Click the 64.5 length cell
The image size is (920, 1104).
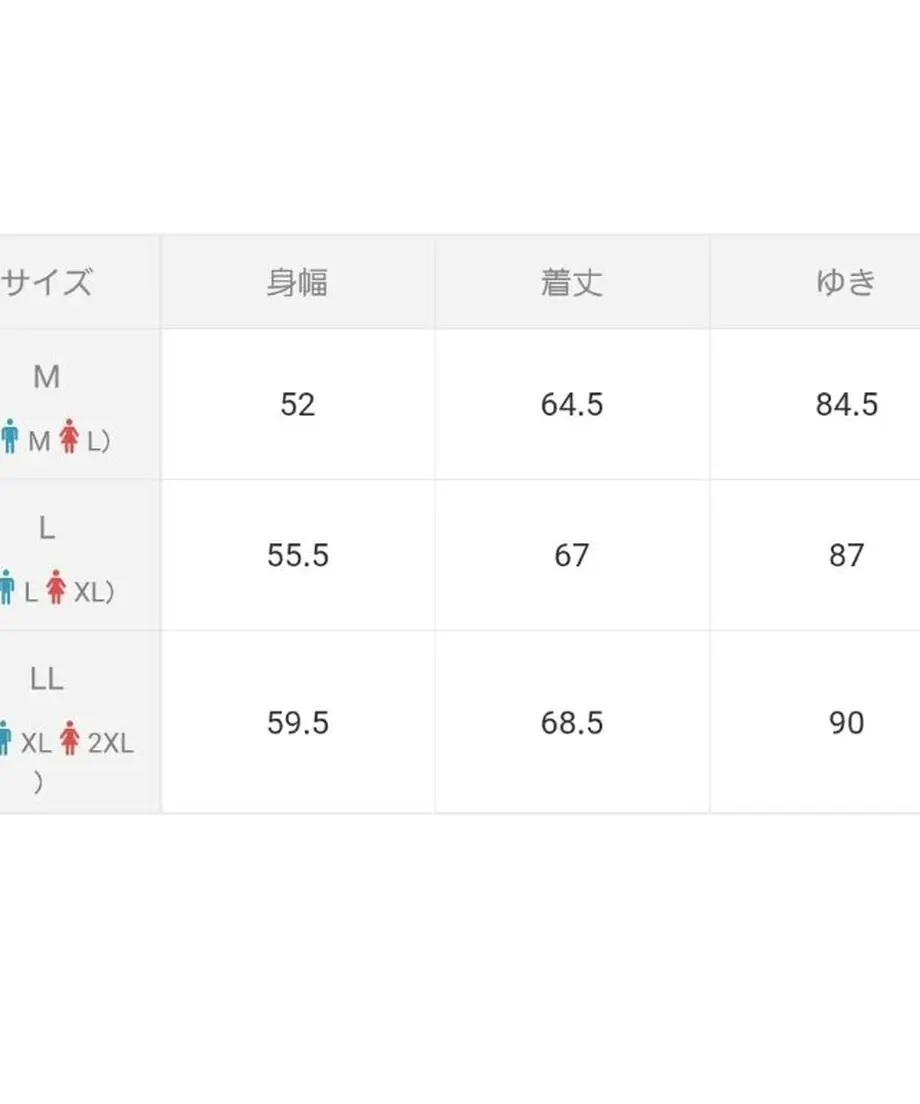[572, 404]
